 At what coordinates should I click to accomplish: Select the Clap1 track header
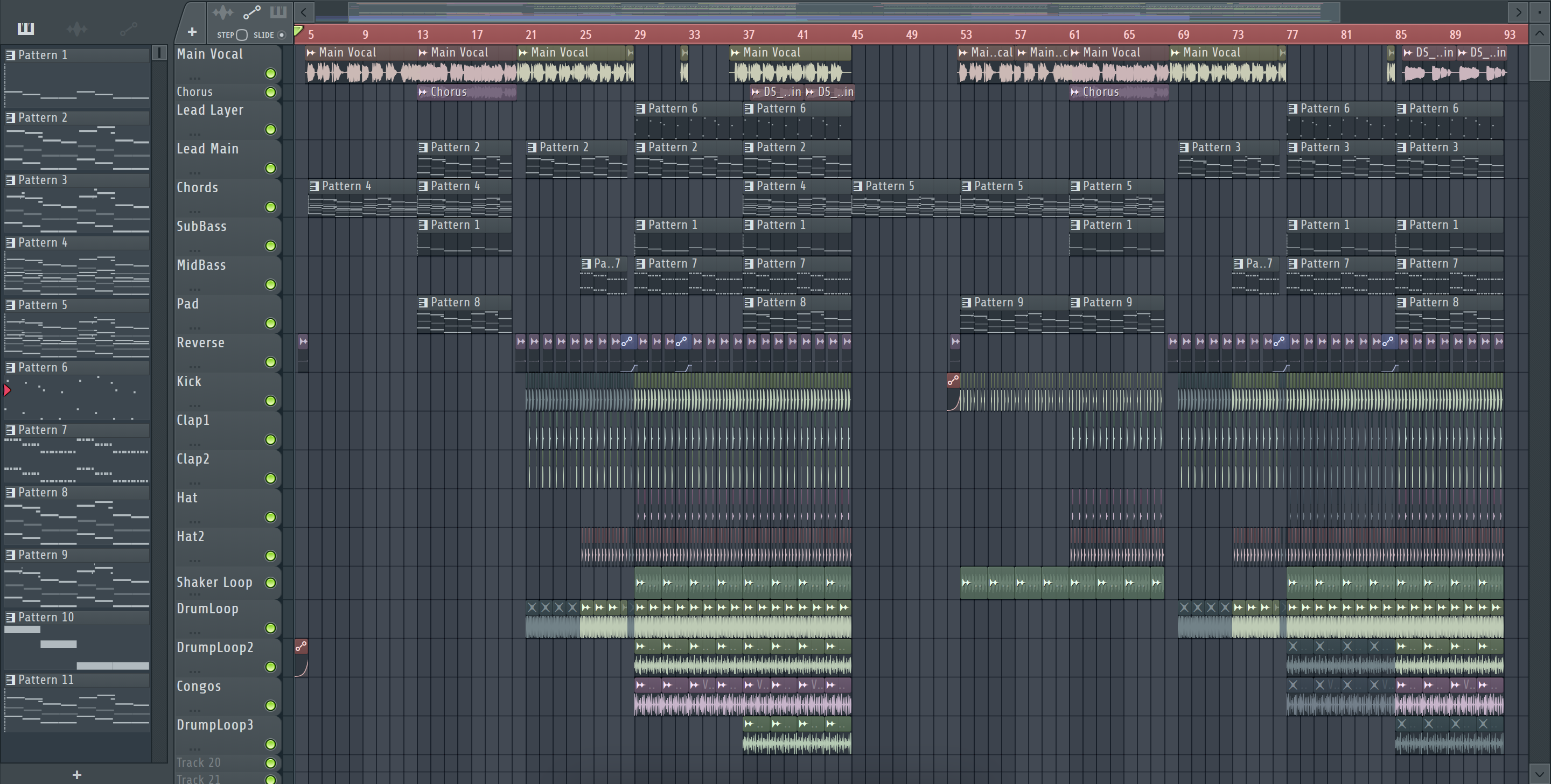[x=228, y=431]
